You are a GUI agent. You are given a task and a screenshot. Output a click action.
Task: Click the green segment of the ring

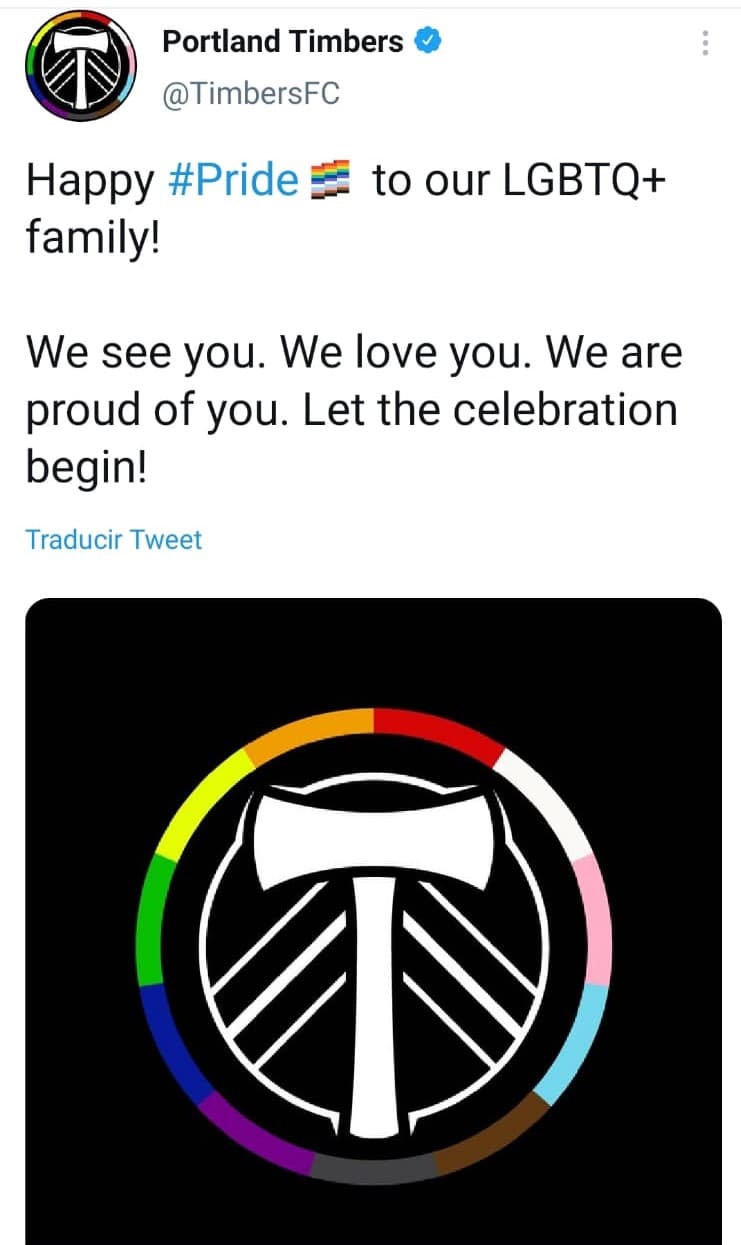[150, 917]
